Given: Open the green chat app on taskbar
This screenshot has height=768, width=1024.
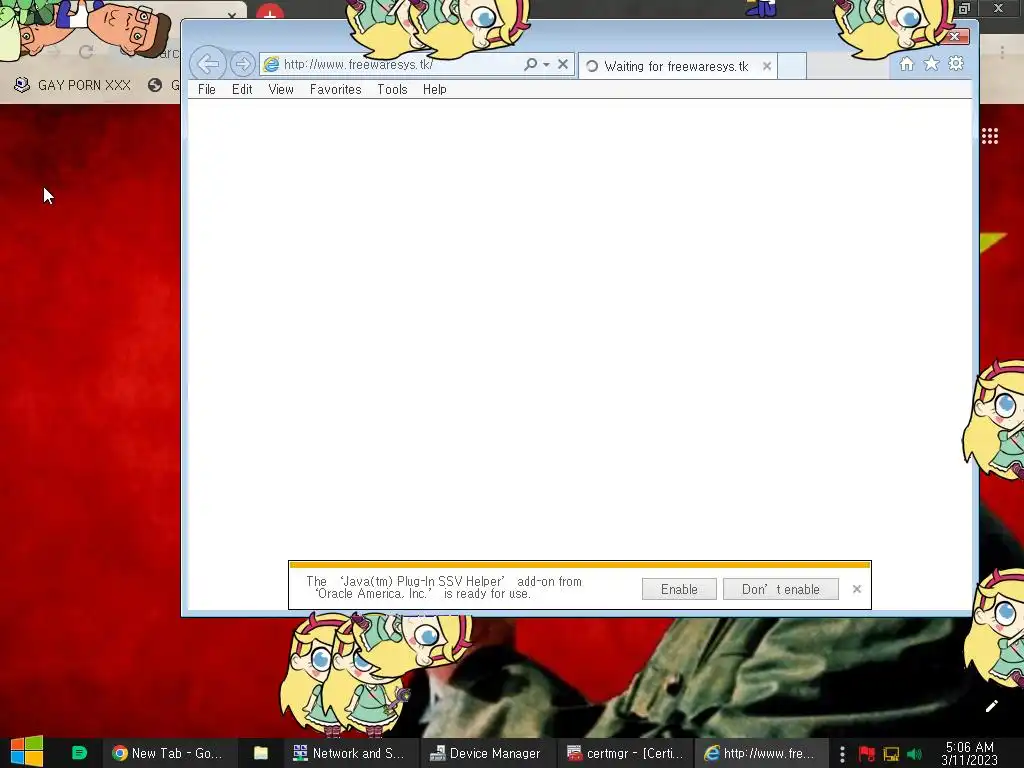Looking at the screenshot, I should pyautogui.click(x=79, y=753).
